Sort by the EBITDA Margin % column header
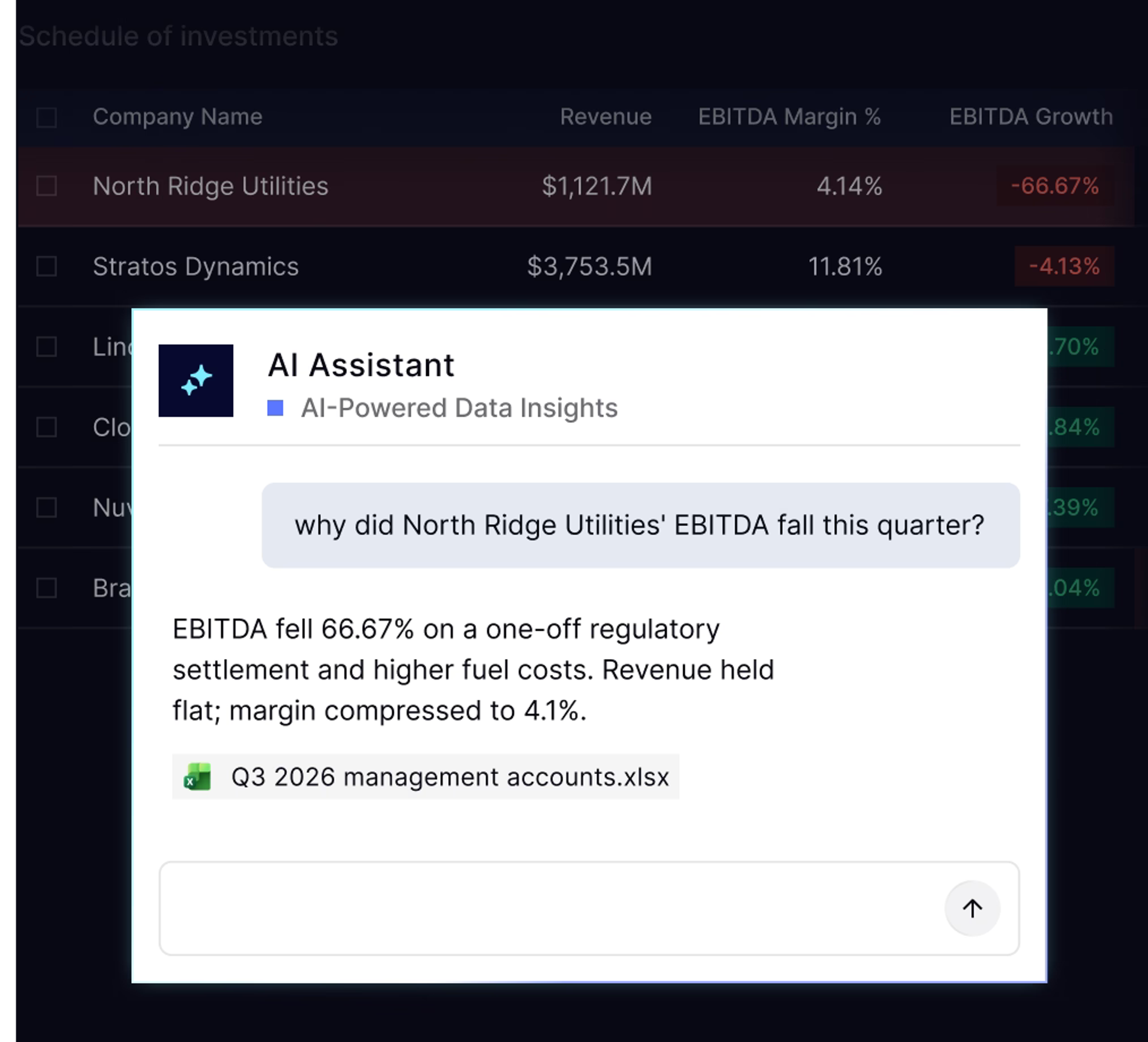1148x1042 pixels. [x=790, y=117]
